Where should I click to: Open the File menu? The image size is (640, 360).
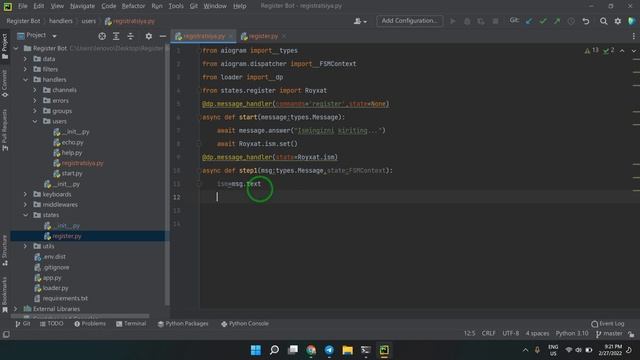click(22, 6)
